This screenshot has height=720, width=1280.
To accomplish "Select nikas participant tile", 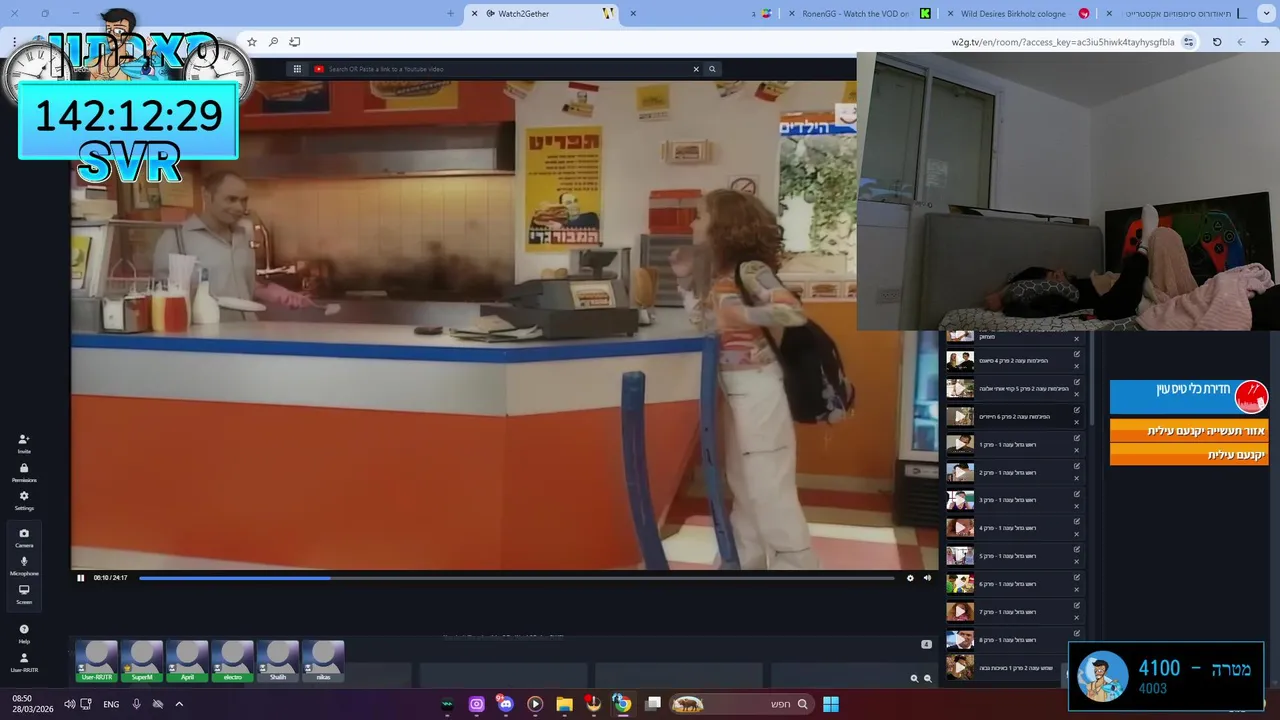I will click(323, 661).
